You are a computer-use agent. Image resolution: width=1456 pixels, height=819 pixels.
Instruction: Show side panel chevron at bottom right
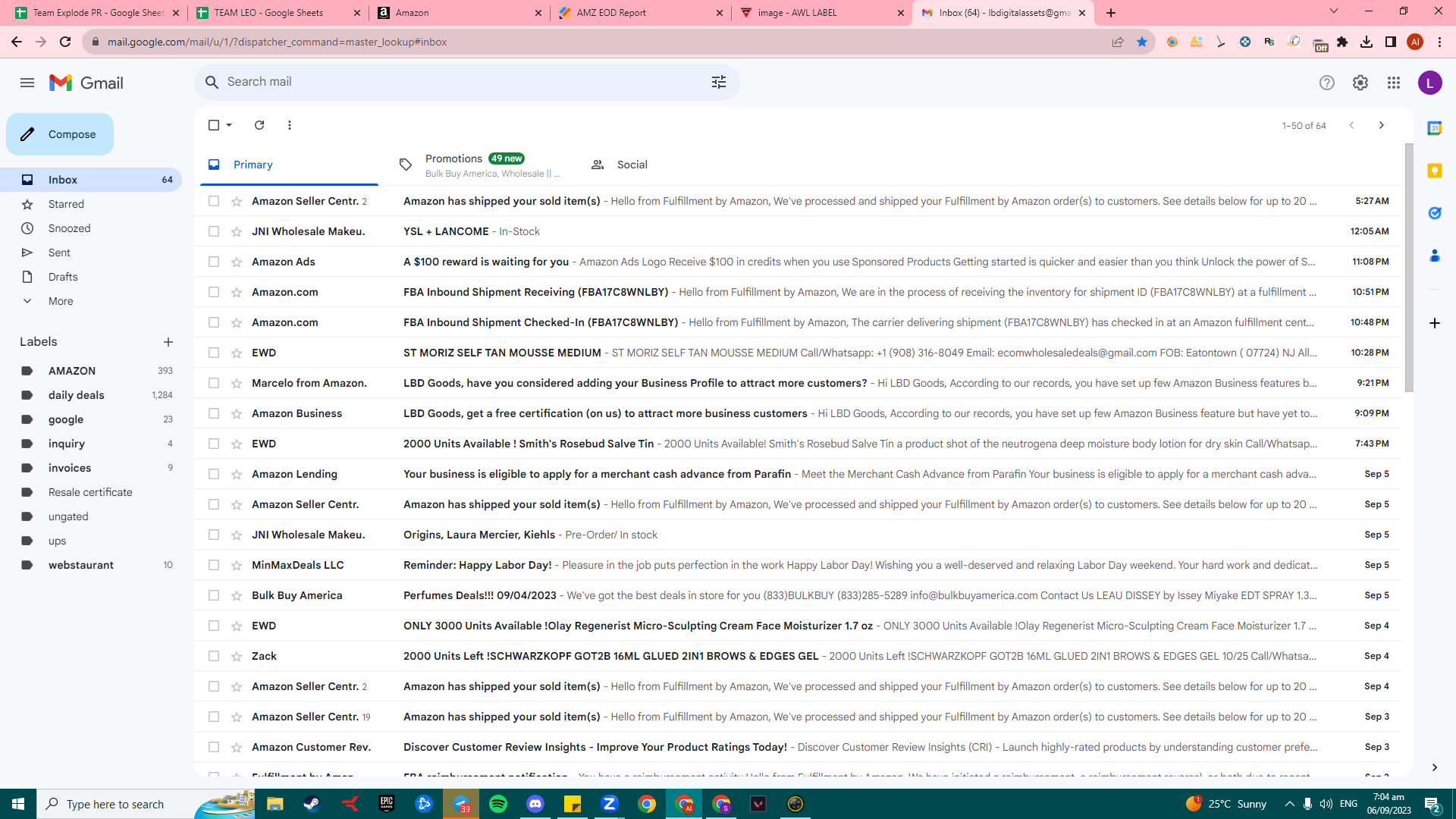tap(1434, 767)
